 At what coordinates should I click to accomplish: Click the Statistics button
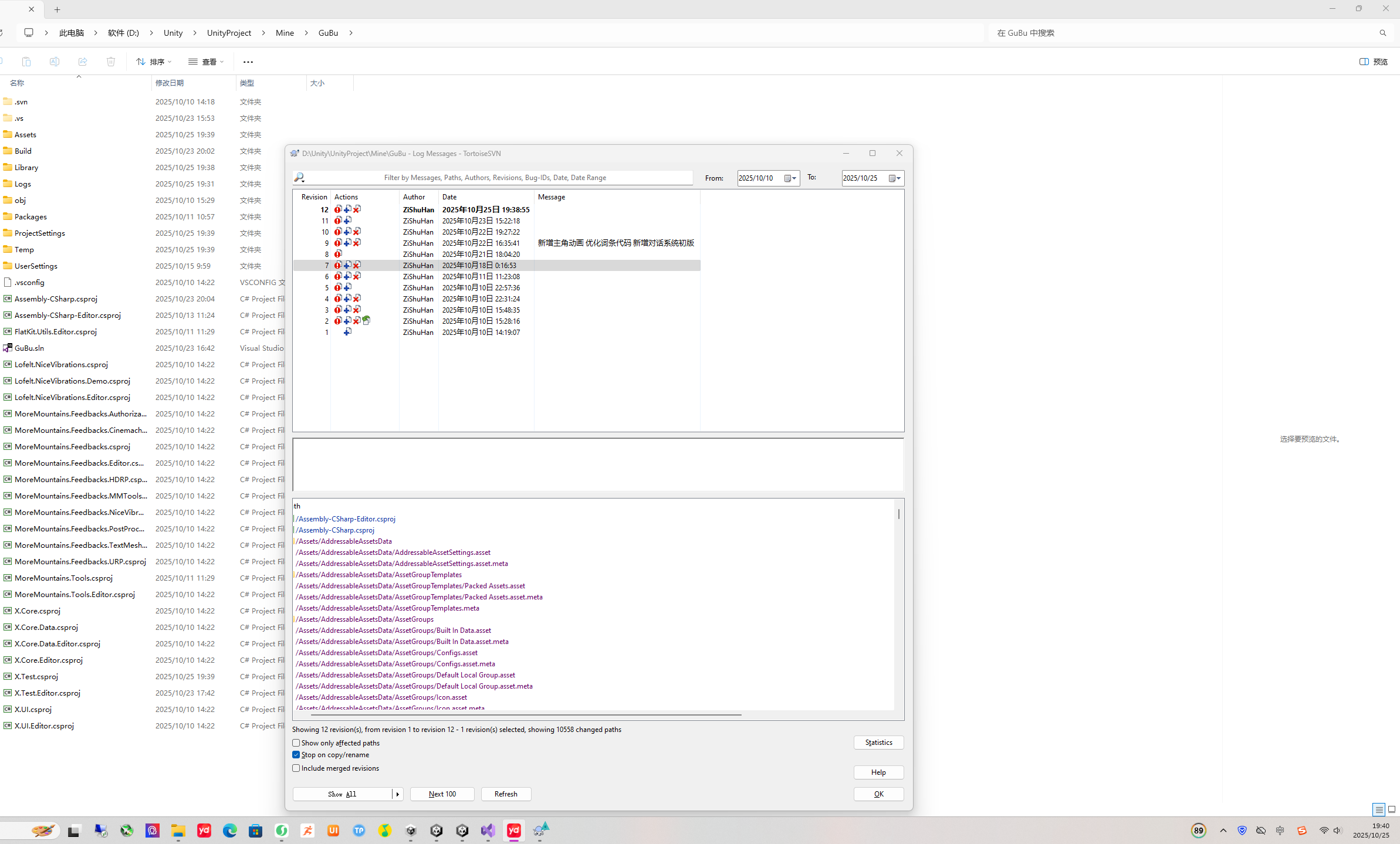(x=878, y=743)
